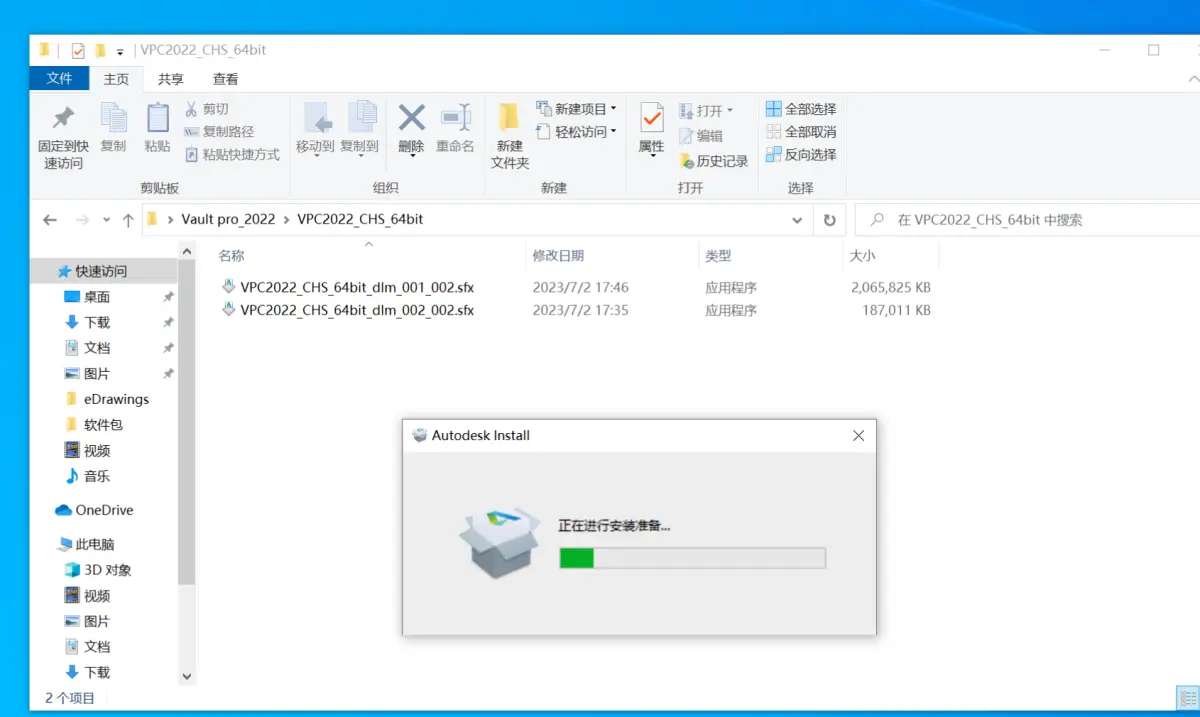The image size is (1200, 717).
Task: Choose 粘贴快捷方式 in the ribbon
Action: click(232, 155)
